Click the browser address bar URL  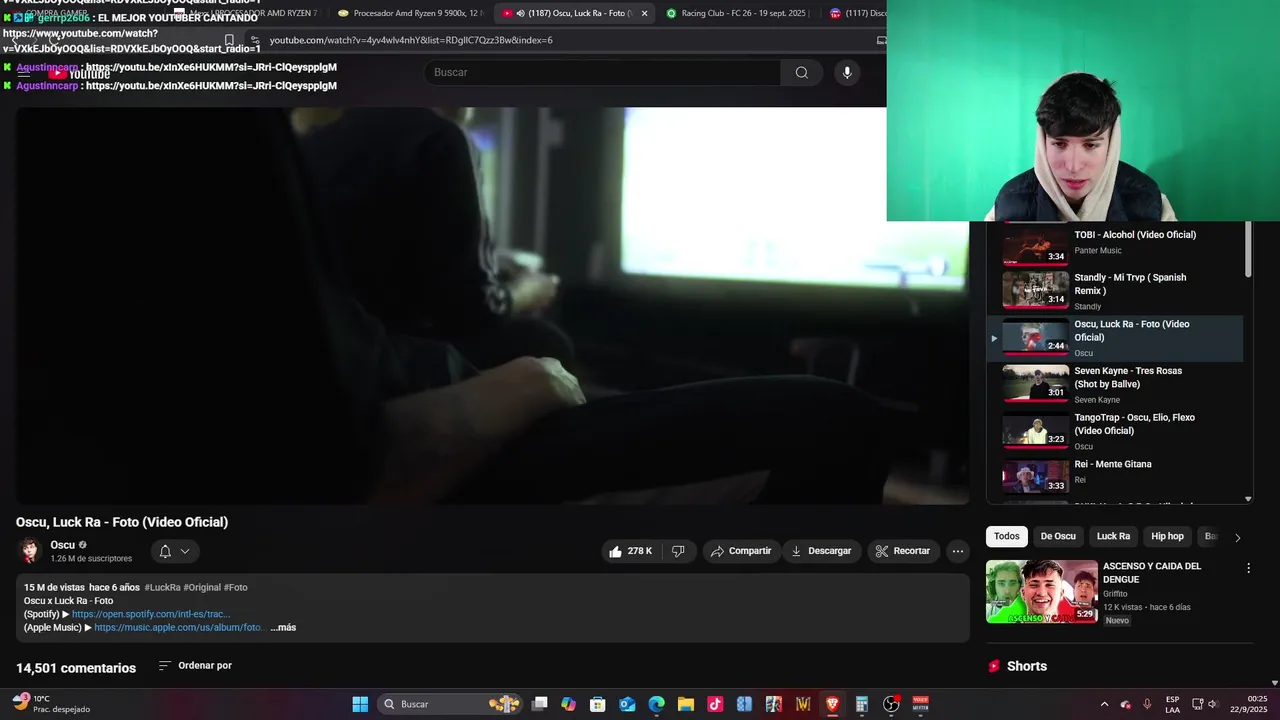tap(410, 40)
